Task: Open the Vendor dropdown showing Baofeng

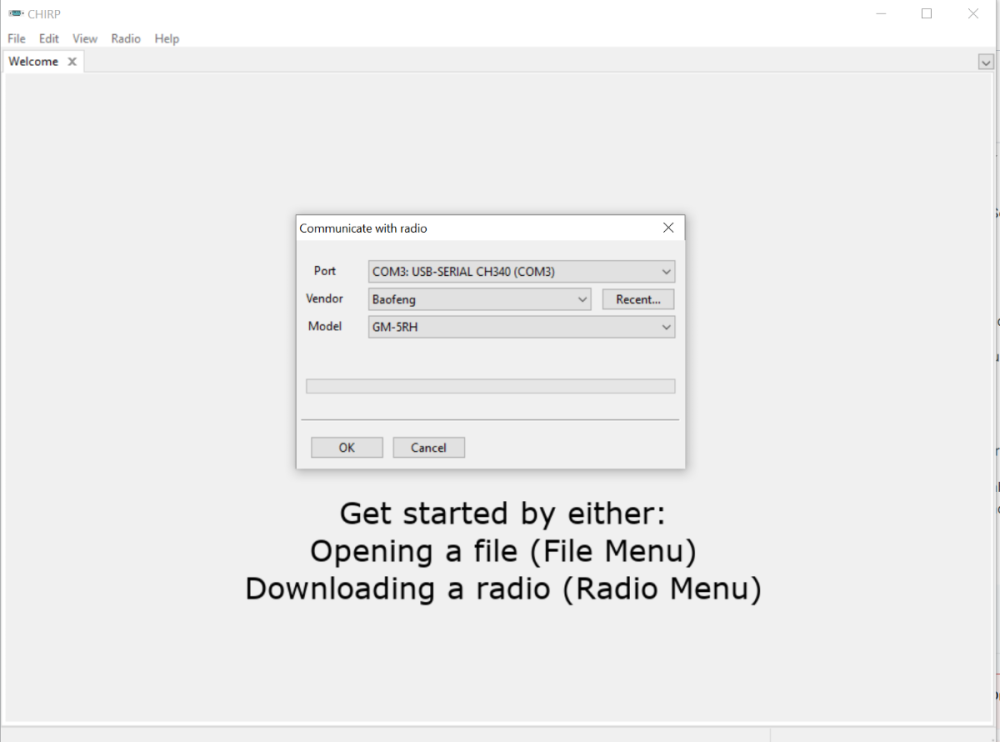Action: [x=583, y=299]
